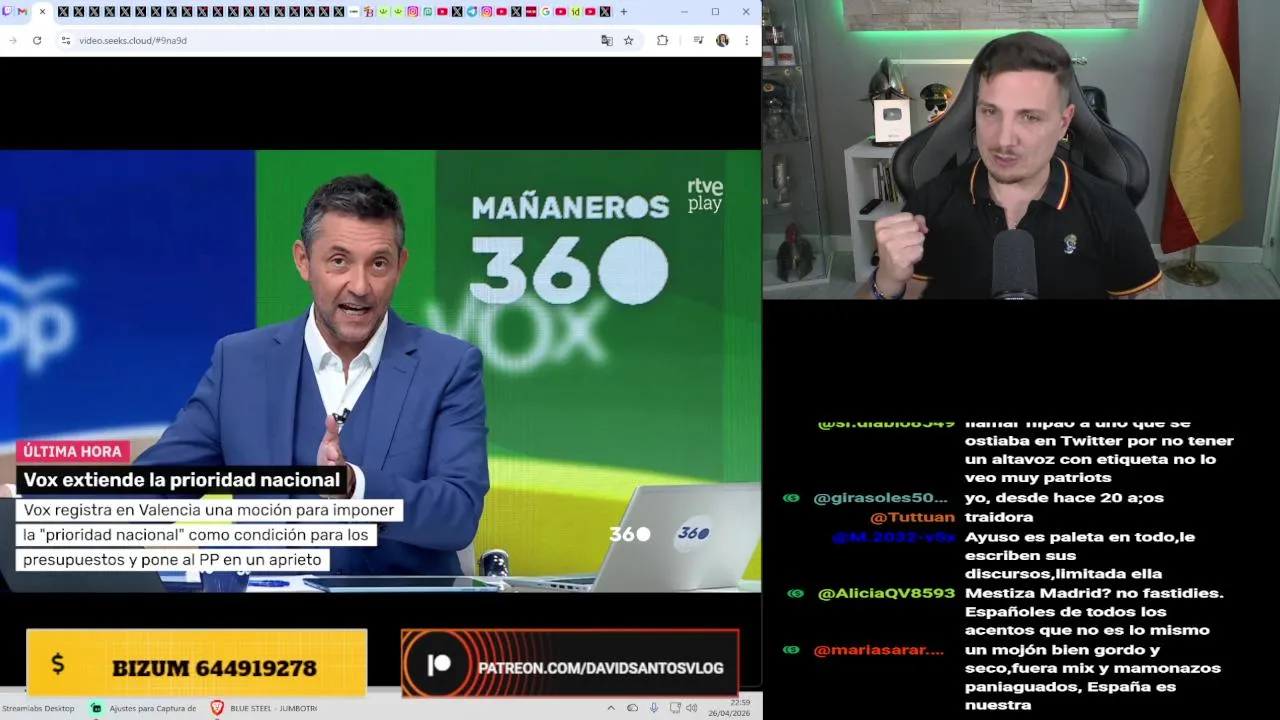Click the BIZUM 644919278 banner
Viewport: 1280px width, 720px height.
[197, 662]
